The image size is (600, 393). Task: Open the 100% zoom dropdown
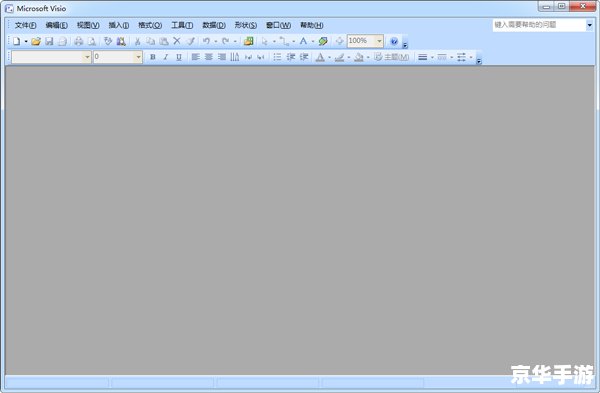[379, 41]
